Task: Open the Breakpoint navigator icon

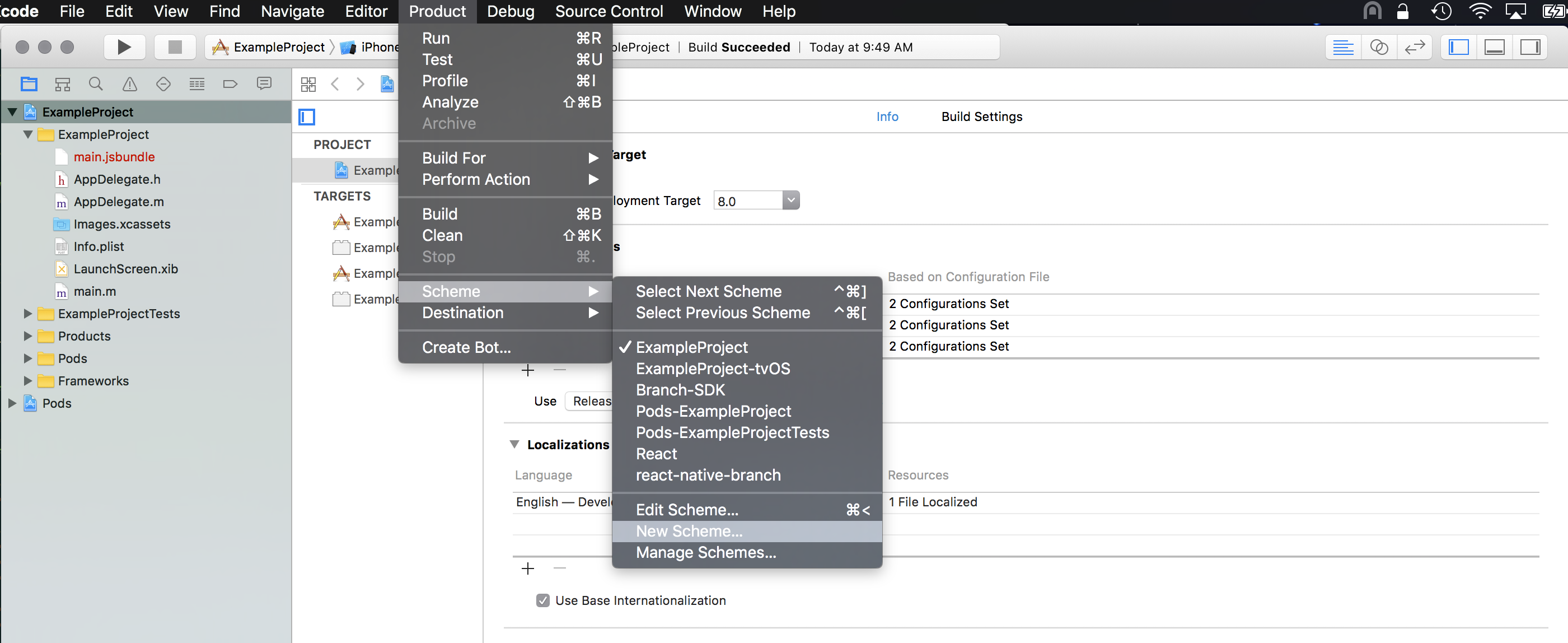Action: (x=230, y=84)
